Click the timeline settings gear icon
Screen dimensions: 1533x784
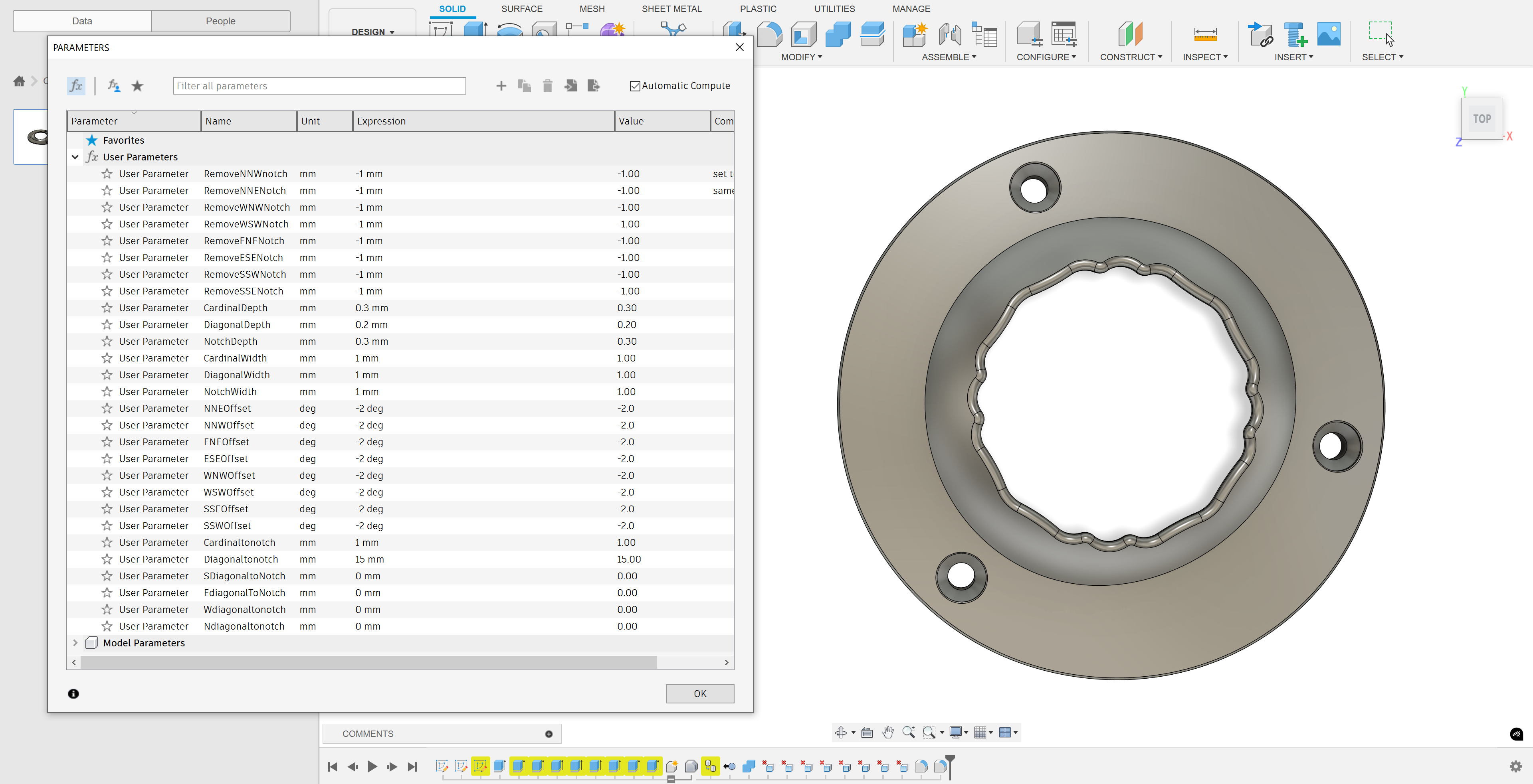tap(1515, 766)
